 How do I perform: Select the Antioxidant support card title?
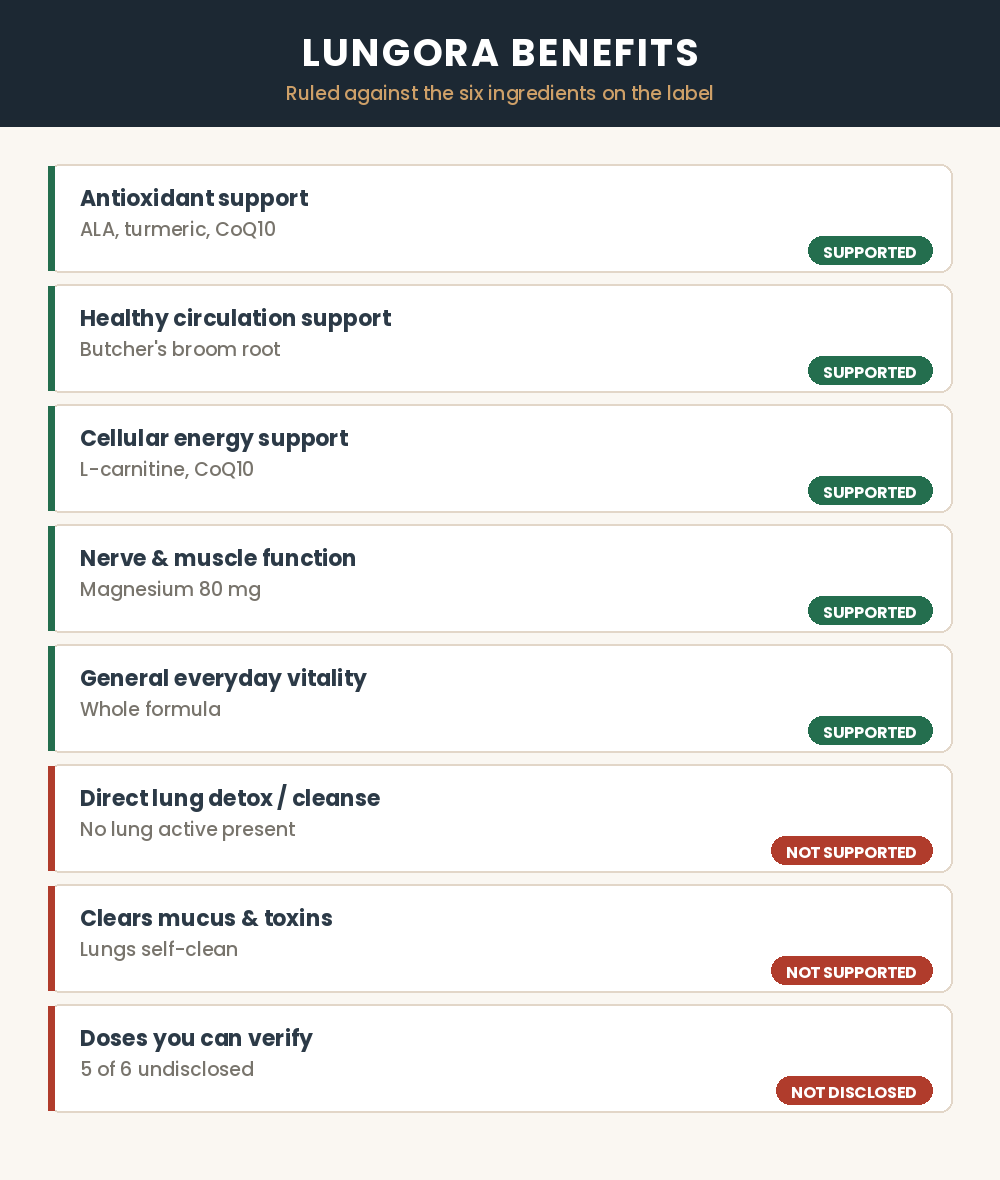tap(194, 198)
